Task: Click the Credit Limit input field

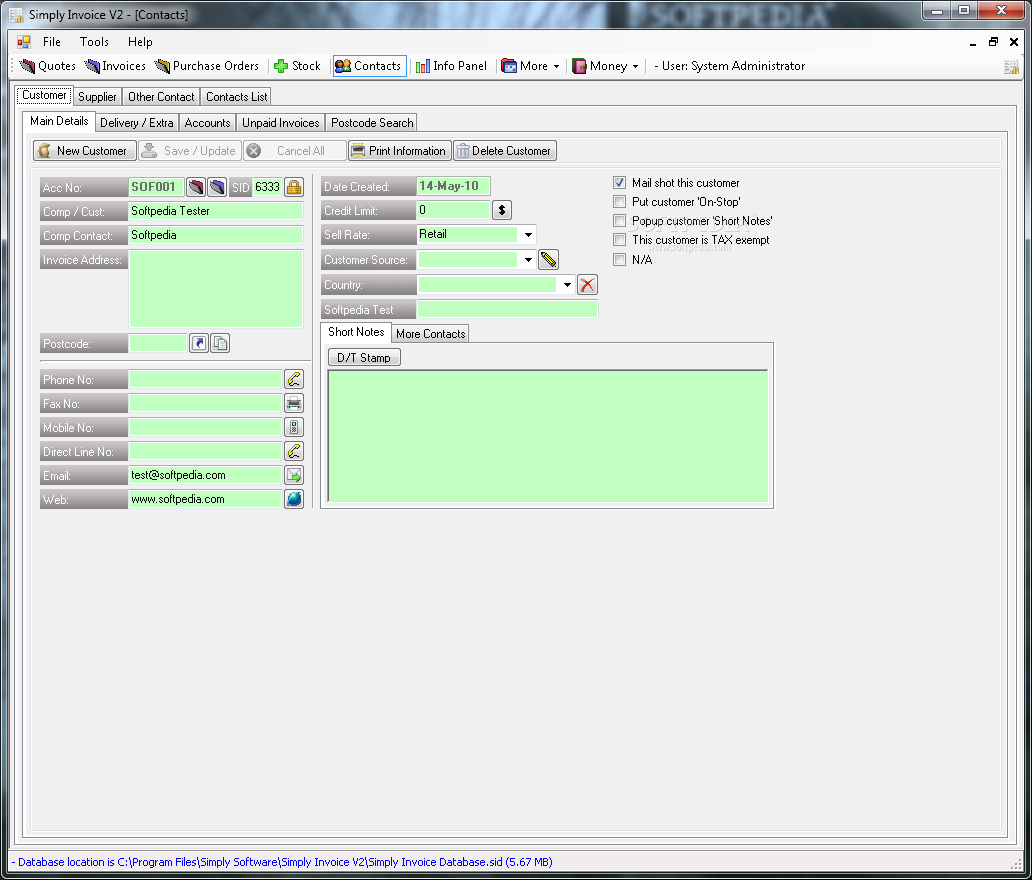Action: [453, 210]
